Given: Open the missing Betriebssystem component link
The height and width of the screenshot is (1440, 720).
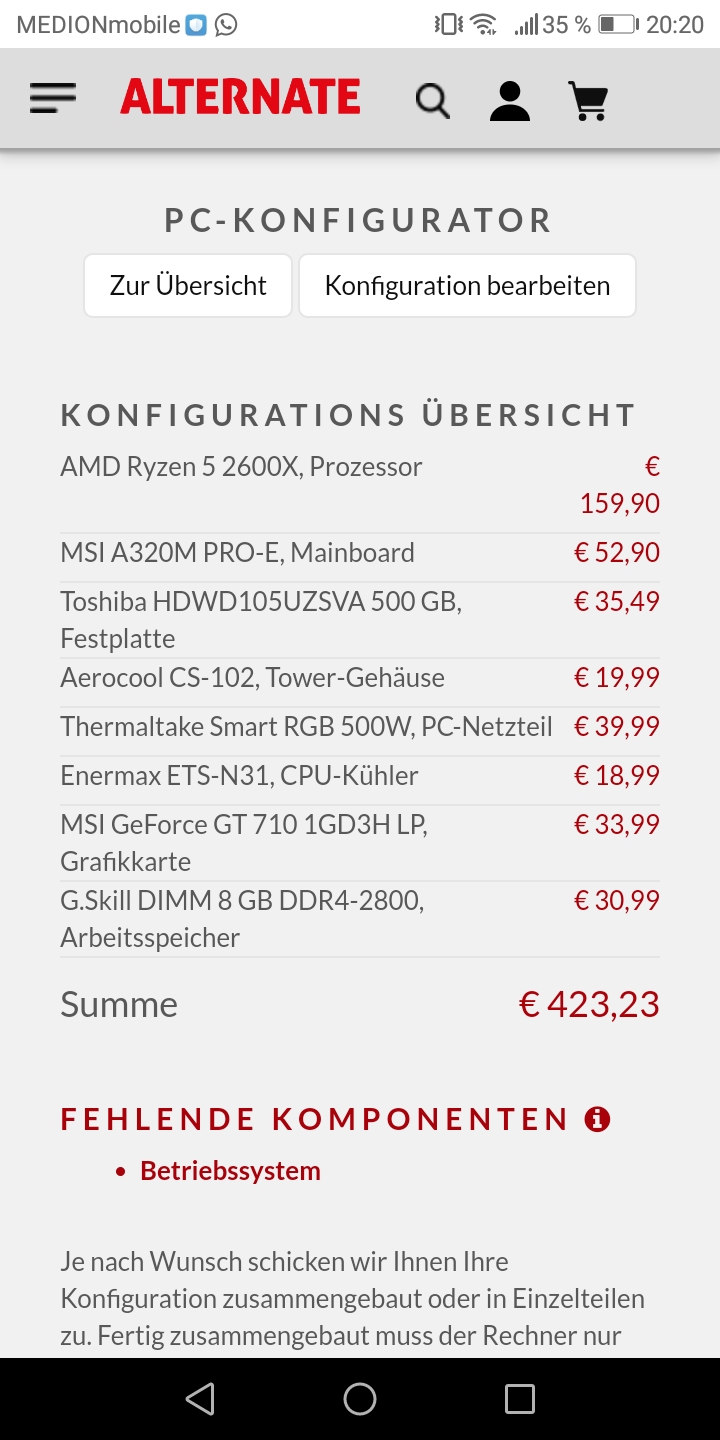Looking at the screenshot, I should [x=230, y=1171].
